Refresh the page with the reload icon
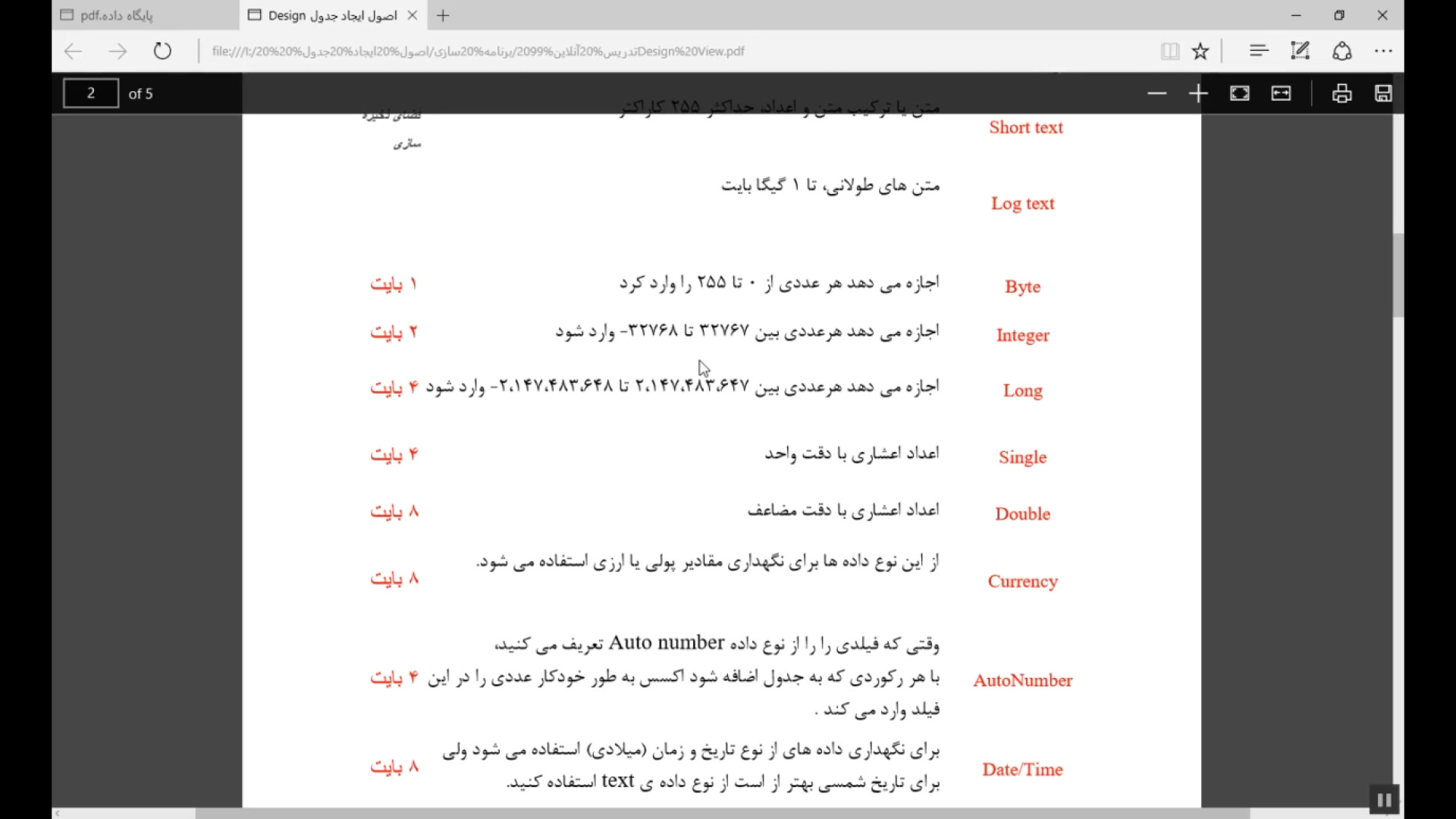 [x=162, y=52]
